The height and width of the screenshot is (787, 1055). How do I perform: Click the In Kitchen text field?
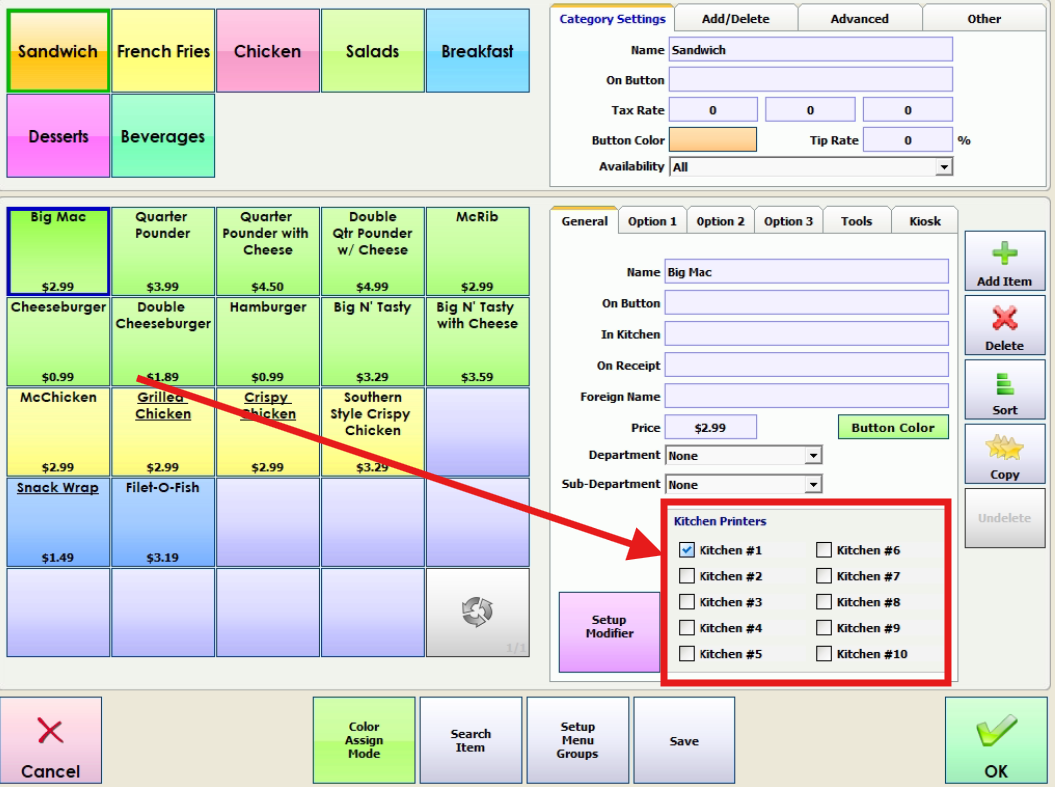807,334
